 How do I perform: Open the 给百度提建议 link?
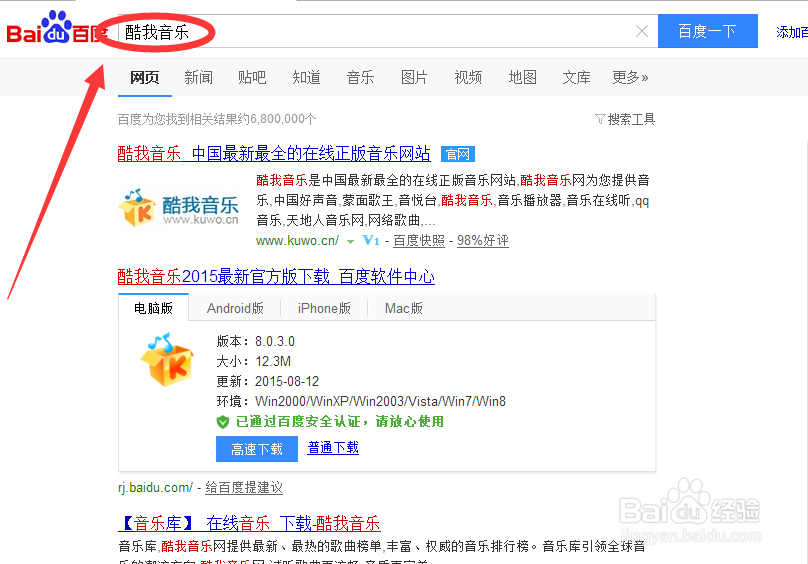pos(244,487)
